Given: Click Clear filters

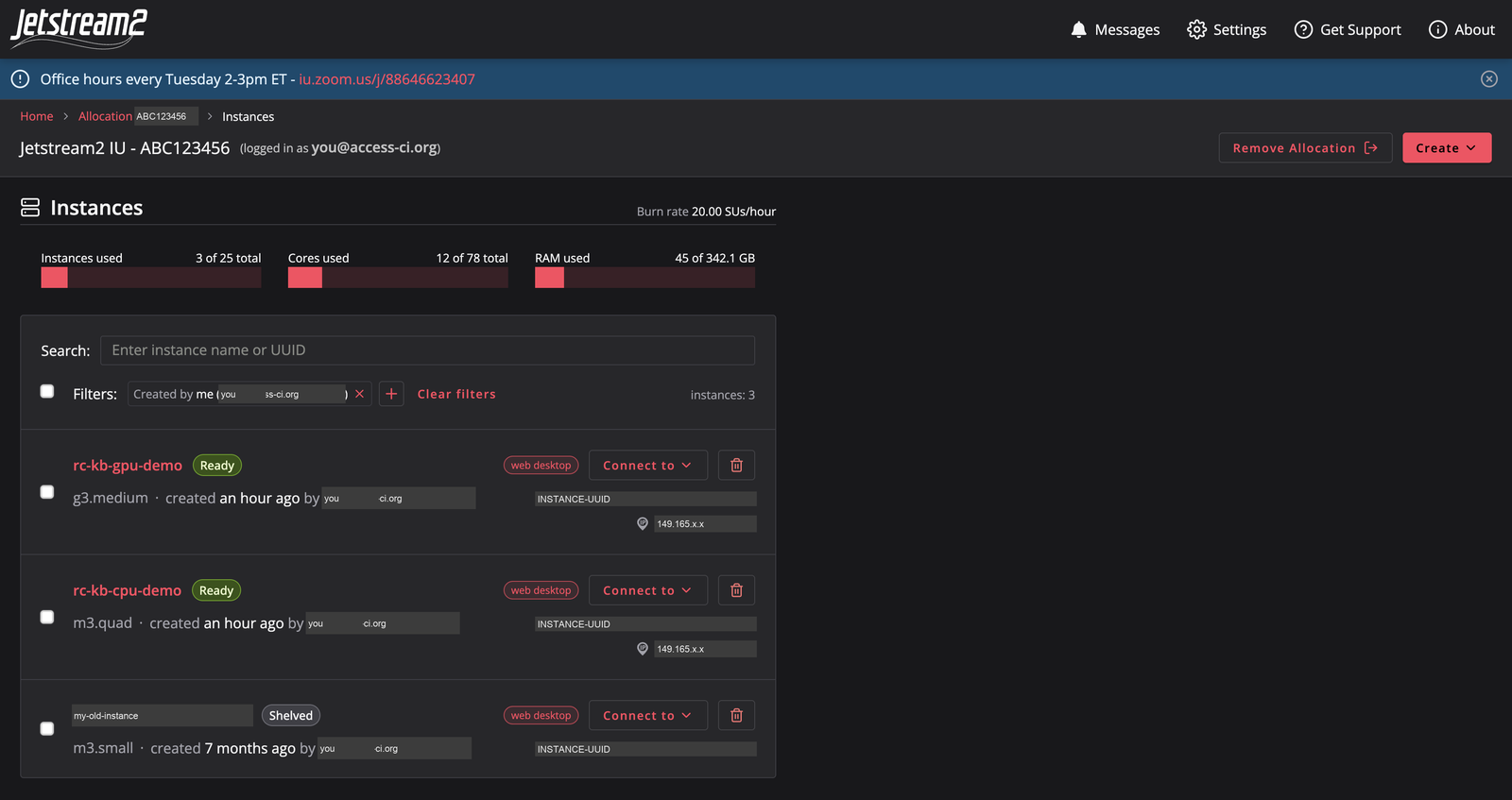Looking at the screenshot, I should (456, 394).
